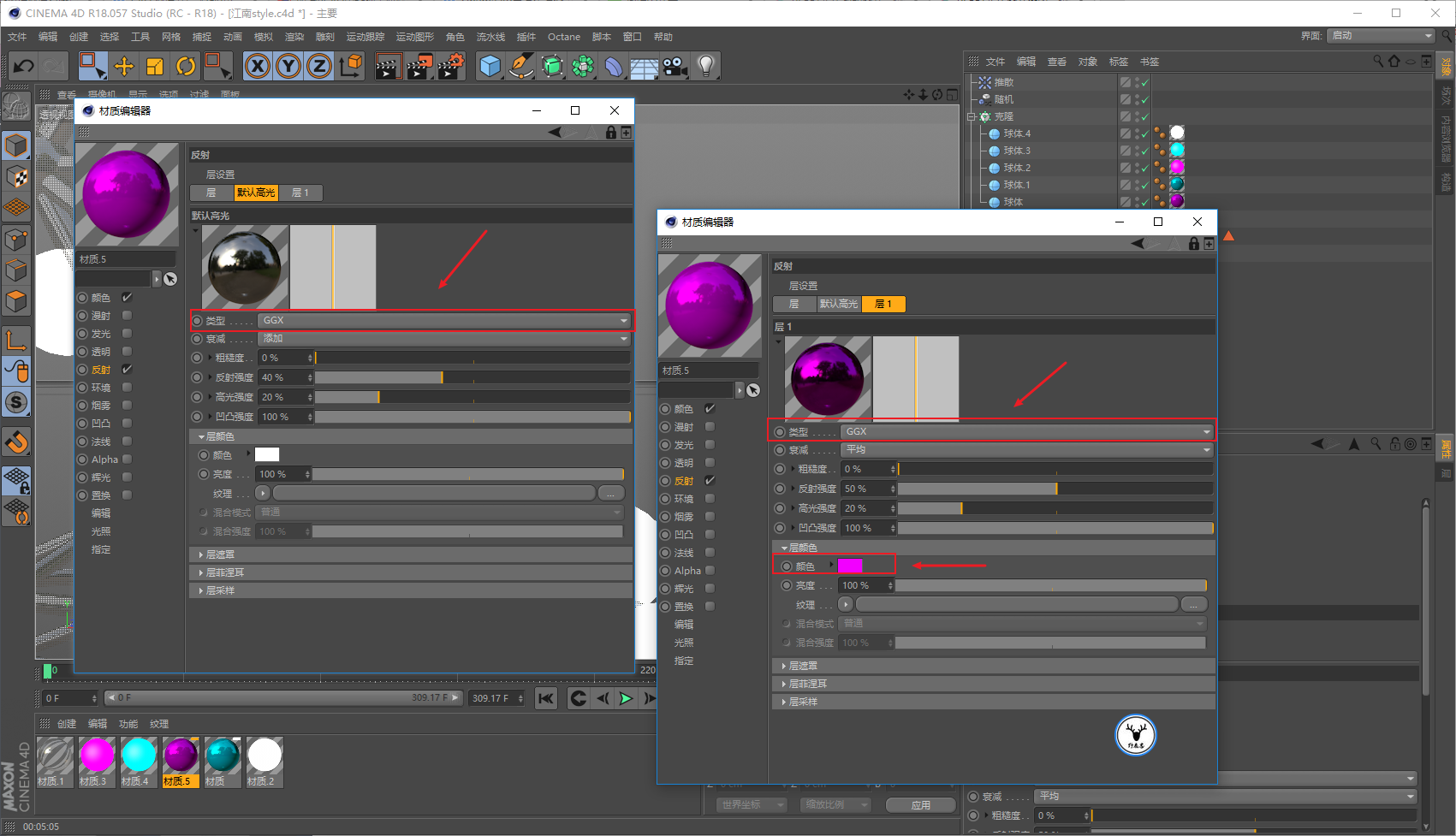Click the 应用 apply button
This screenshot has height=836, width=1456.
920,805
